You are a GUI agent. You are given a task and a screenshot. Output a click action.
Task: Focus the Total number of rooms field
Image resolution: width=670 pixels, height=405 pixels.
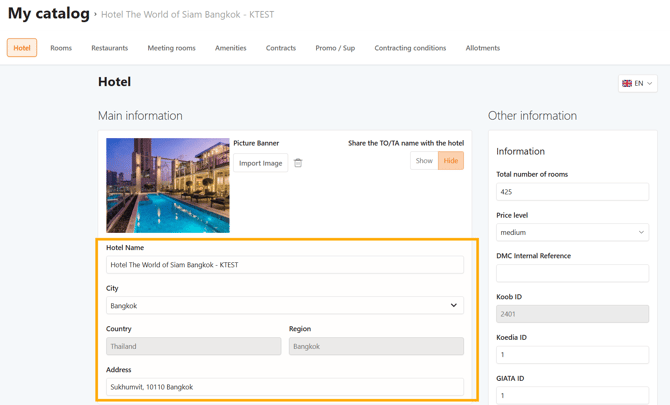572,191
